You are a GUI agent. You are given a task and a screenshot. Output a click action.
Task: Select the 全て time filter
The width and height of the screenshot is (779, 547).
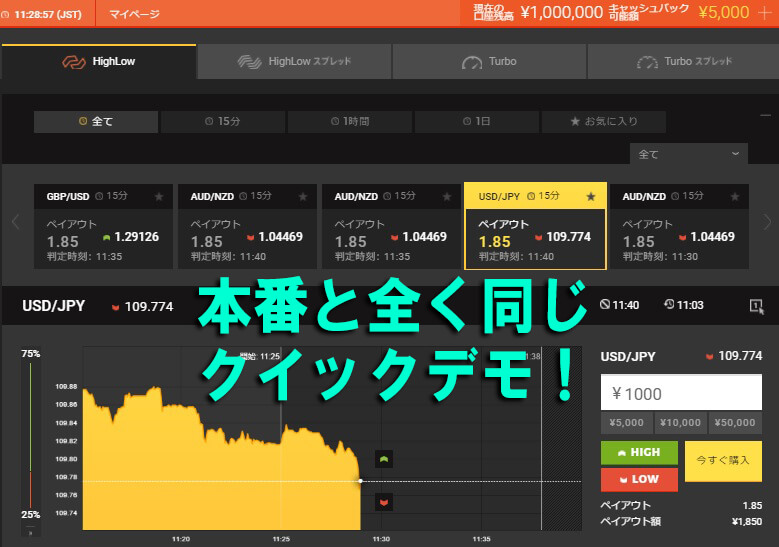(96, 121)
